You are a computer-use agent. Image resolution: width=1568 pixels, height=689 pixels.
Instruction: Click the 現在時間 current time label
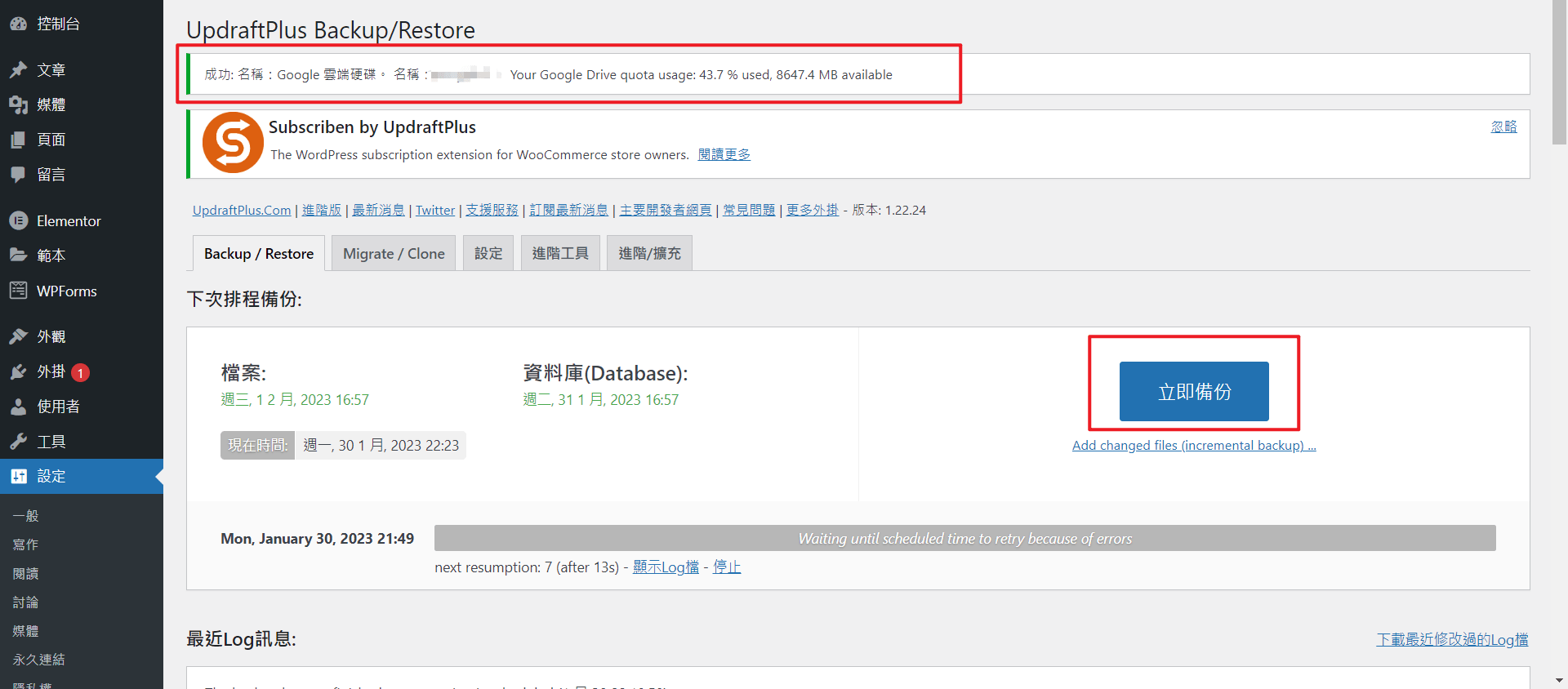pos(257,445)
